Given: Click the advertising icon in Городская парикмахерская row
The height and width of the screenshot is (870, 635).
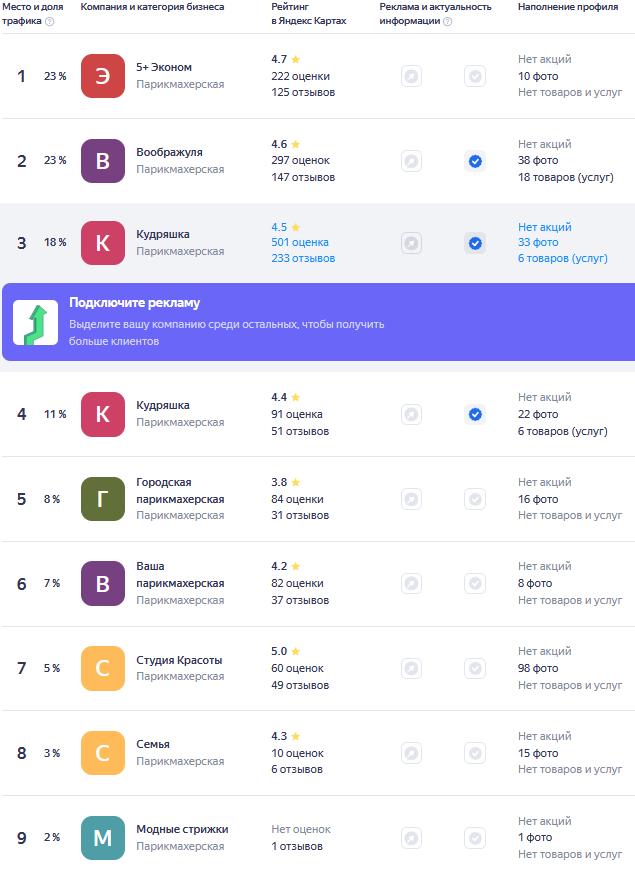Looking at the screenshot, I should click(411, 499).
